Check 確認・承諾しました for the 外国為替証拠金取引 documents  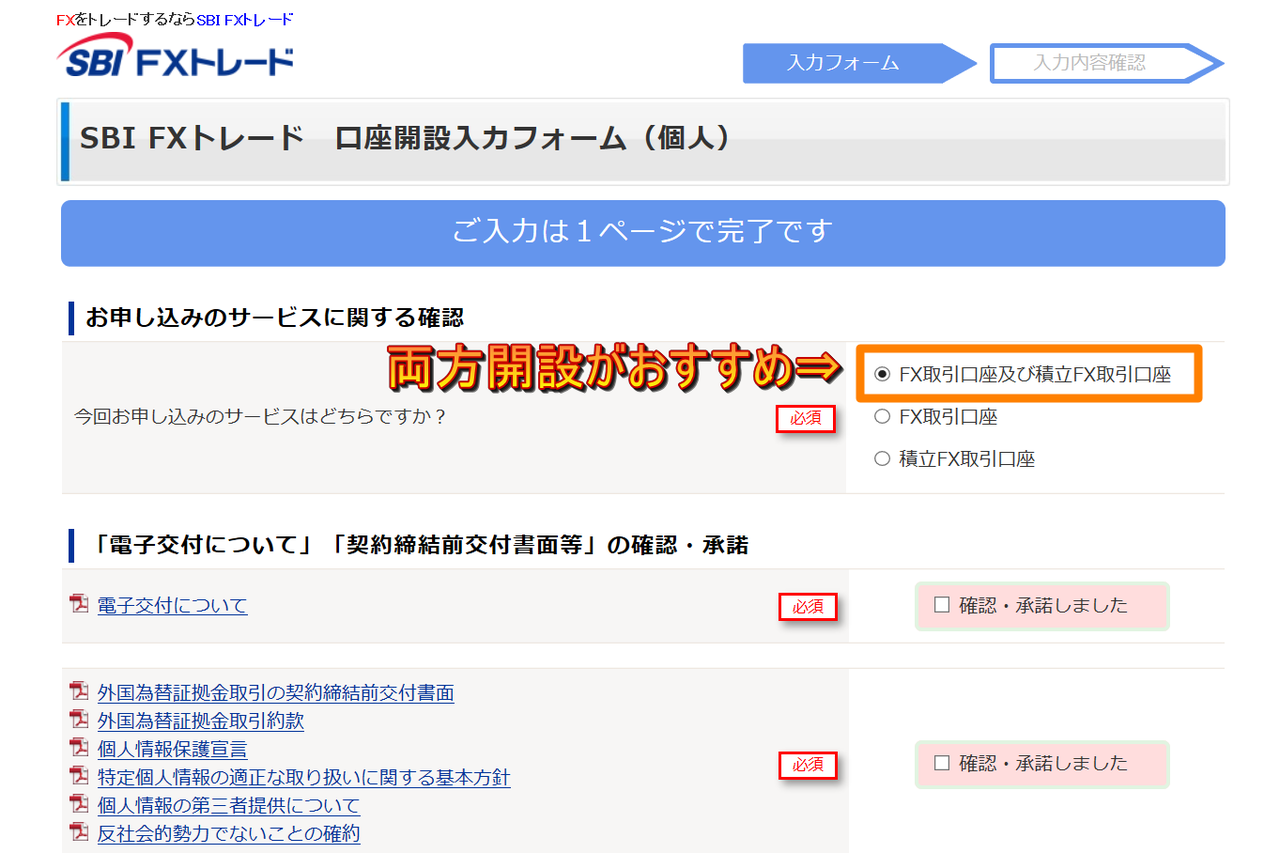pos(941,763)
